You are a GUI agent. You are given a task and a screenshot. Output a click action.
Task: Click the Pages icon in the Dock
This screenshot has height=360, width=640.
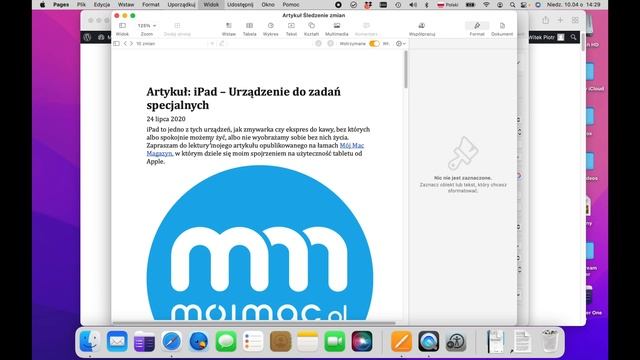pyautogui.click(x=401, y=341)
